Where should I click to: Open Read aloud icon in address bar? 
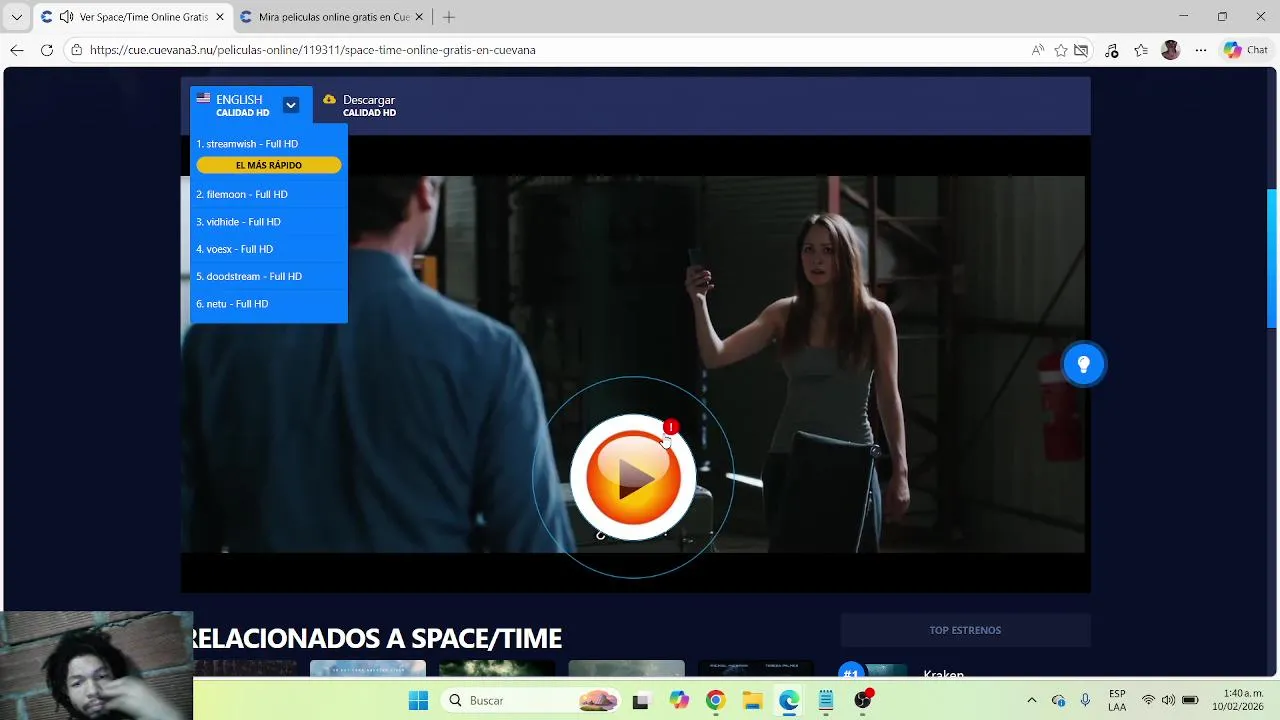[x=1038, y=50]
